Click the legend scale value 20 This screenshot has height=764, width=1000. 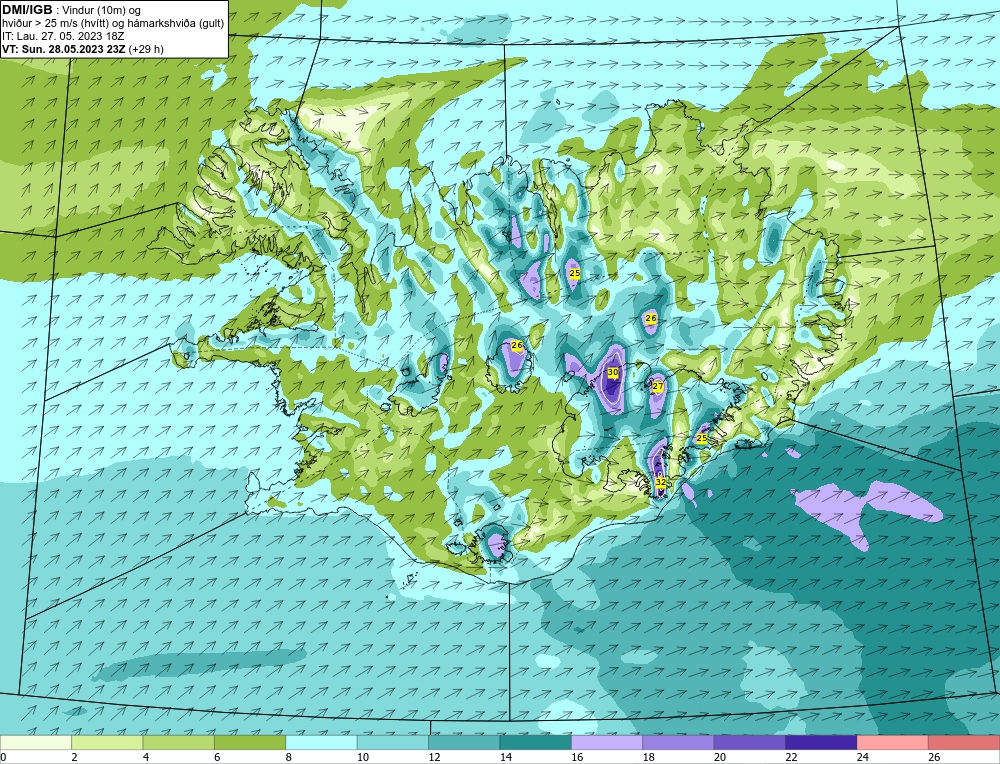point(720,757)
